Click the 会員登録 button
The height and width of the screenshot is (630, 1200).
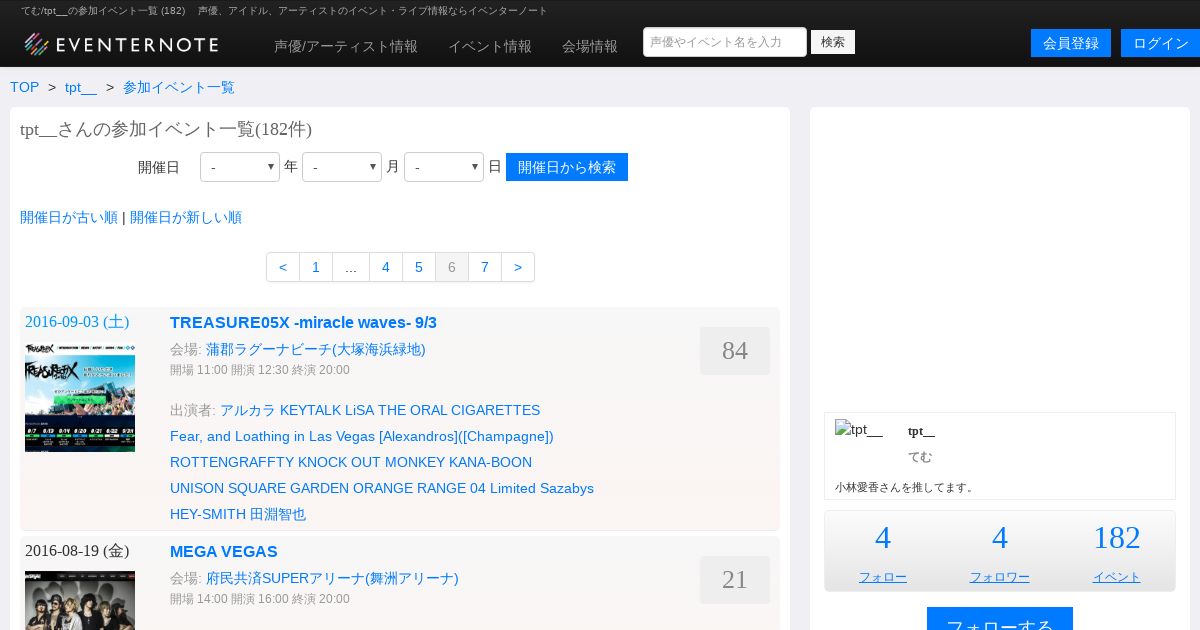point(1071,43)
